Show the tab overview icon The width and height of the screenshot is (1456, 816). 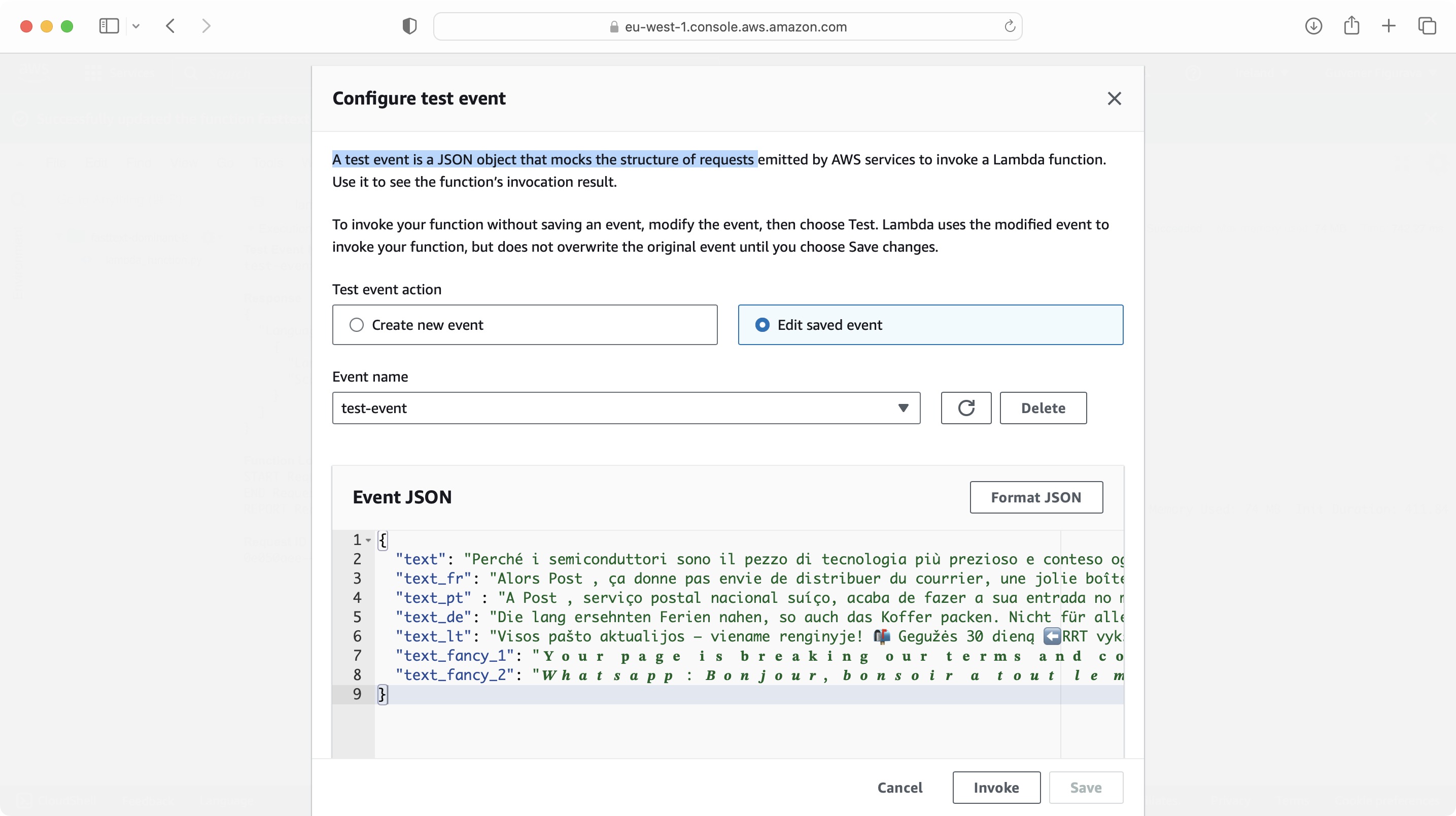pyautogui.click(x=1426, y=26)
